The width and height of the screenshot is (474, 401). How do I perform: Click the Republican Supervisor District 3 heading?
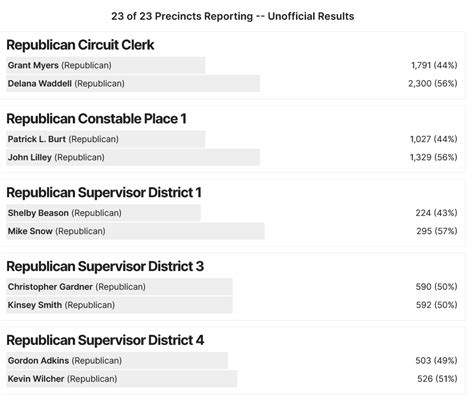pos(105,266)
